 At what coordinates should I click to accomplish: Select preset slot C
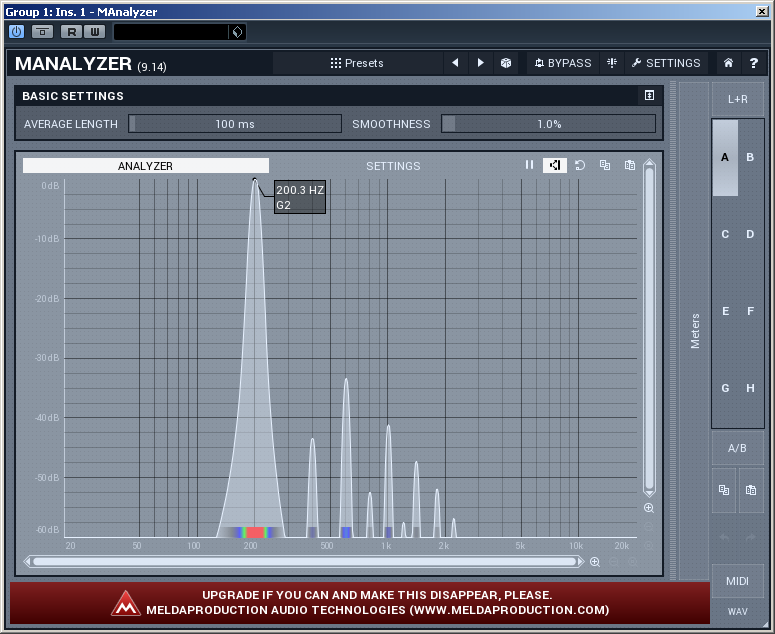(x=725, y=234)
